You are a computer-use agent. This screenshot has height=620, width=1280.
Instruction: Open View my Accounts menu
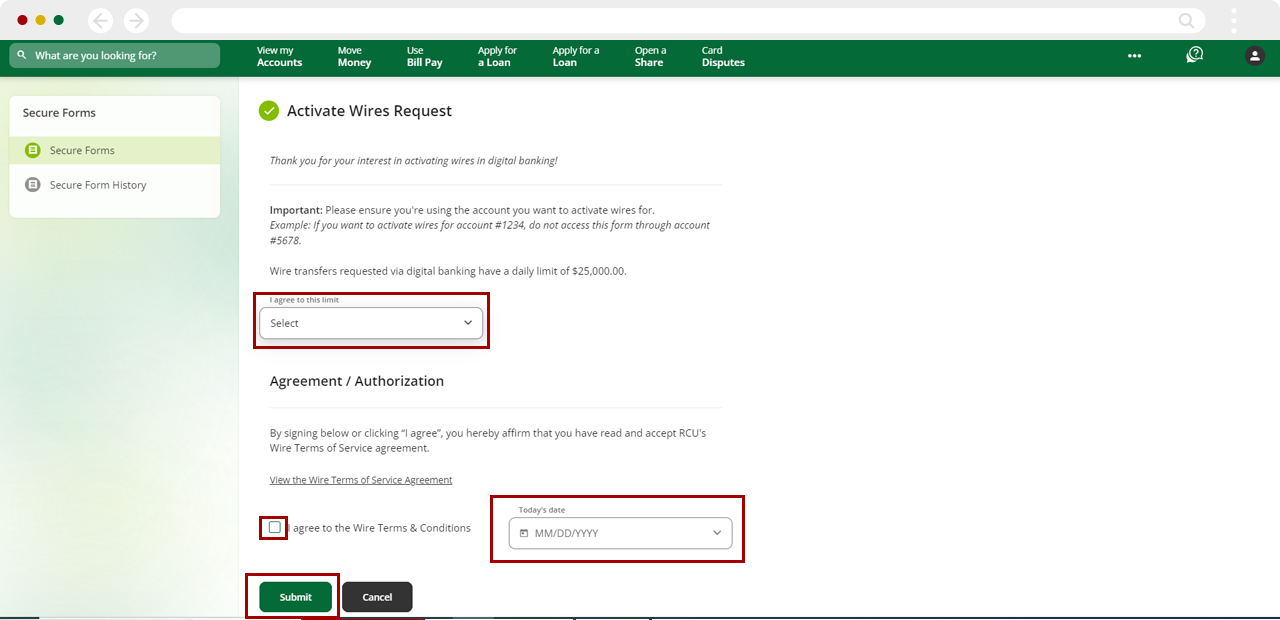coord(279,56)
